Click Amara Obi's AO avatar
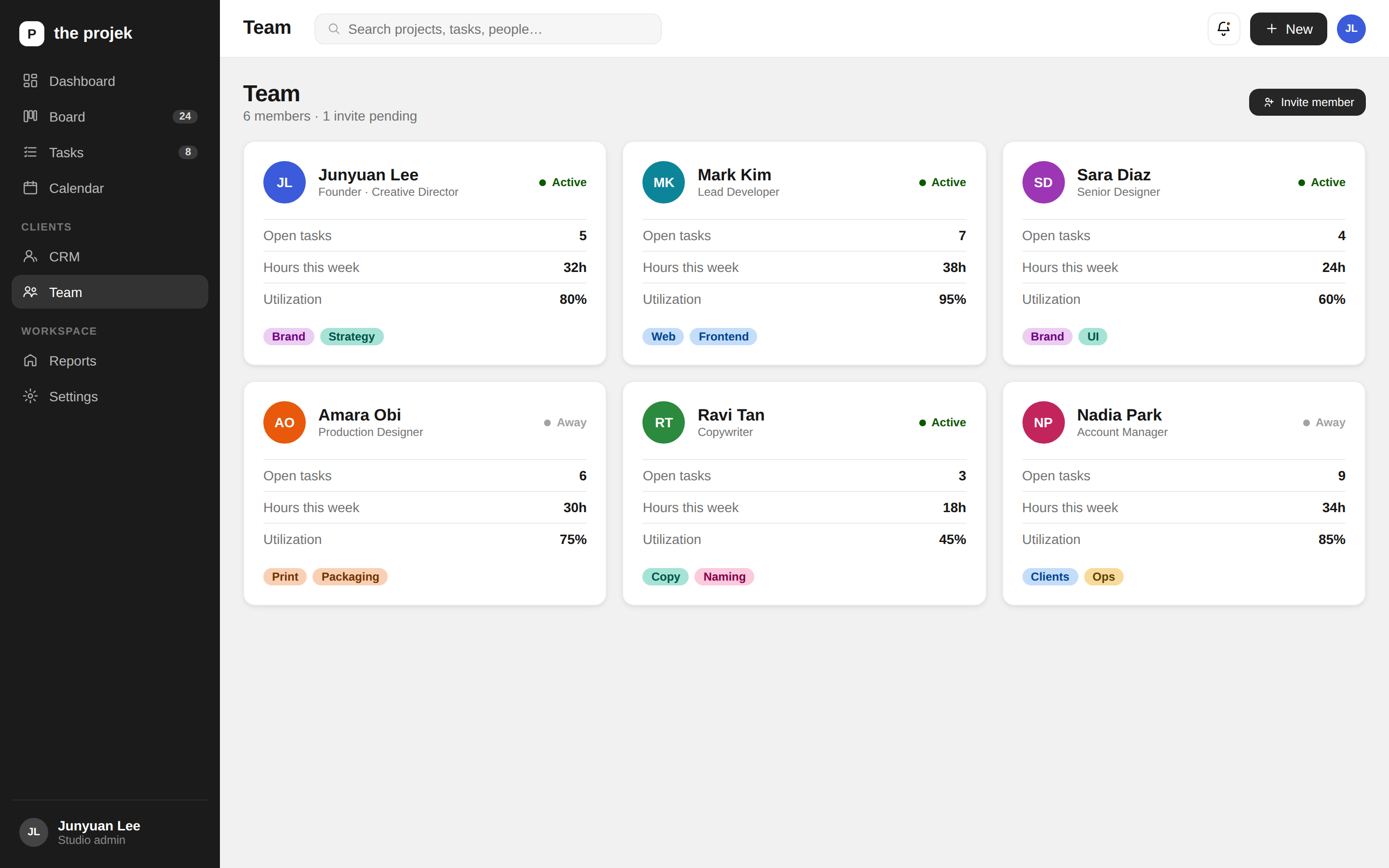The width and height of the screenshot is (1389, 868). (x=284, y=422)
